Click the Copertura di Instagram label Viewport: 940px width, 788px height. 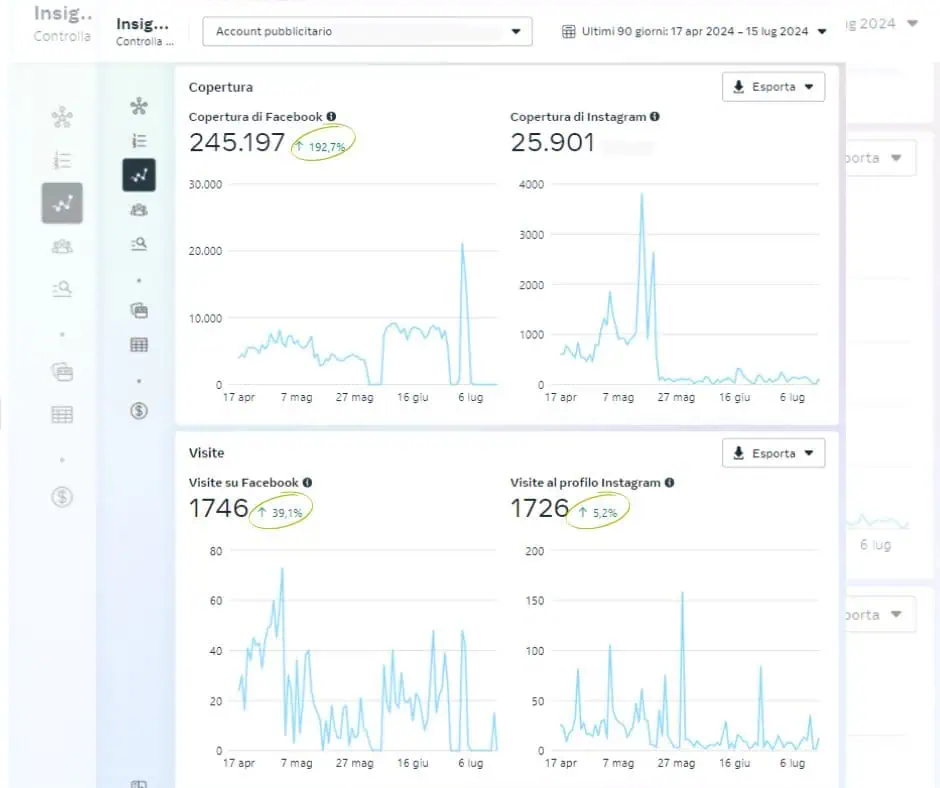(x=578, y=117)
